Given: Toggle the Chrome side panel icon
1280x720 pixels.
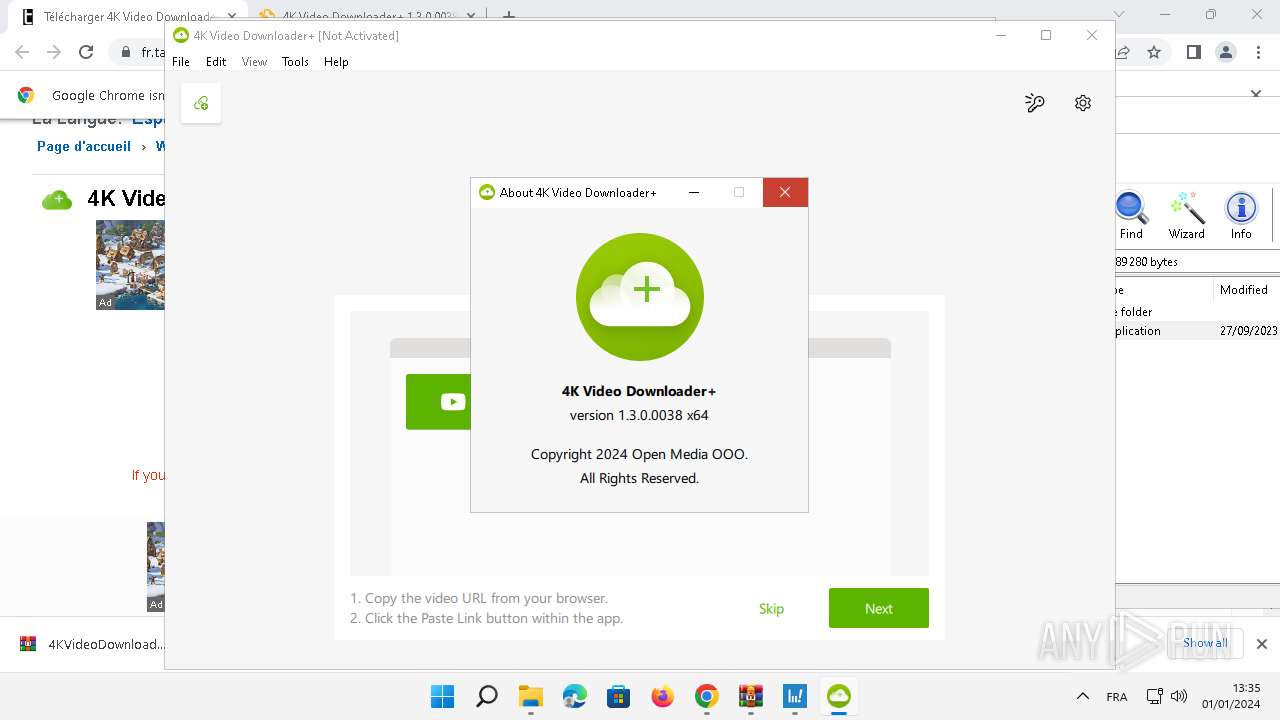Looking at the screenshot, I should pos(1193,52).
